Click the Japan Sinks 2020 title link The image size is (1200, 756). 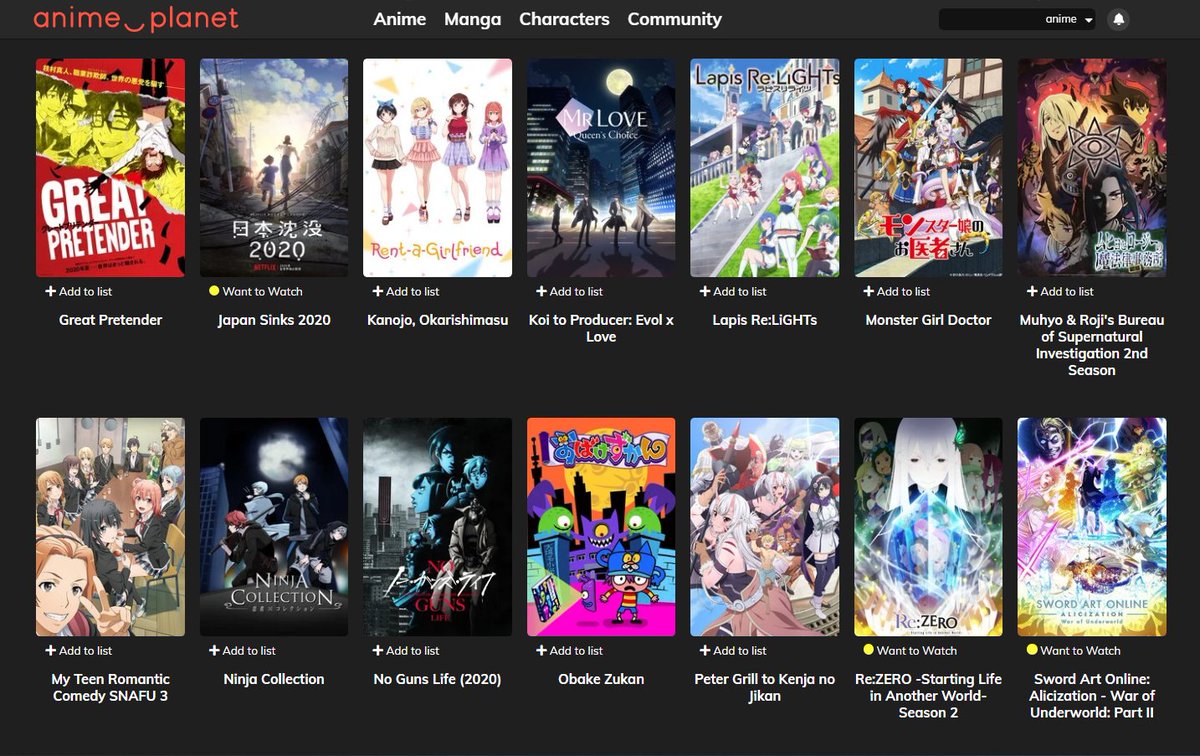[274, 320]
